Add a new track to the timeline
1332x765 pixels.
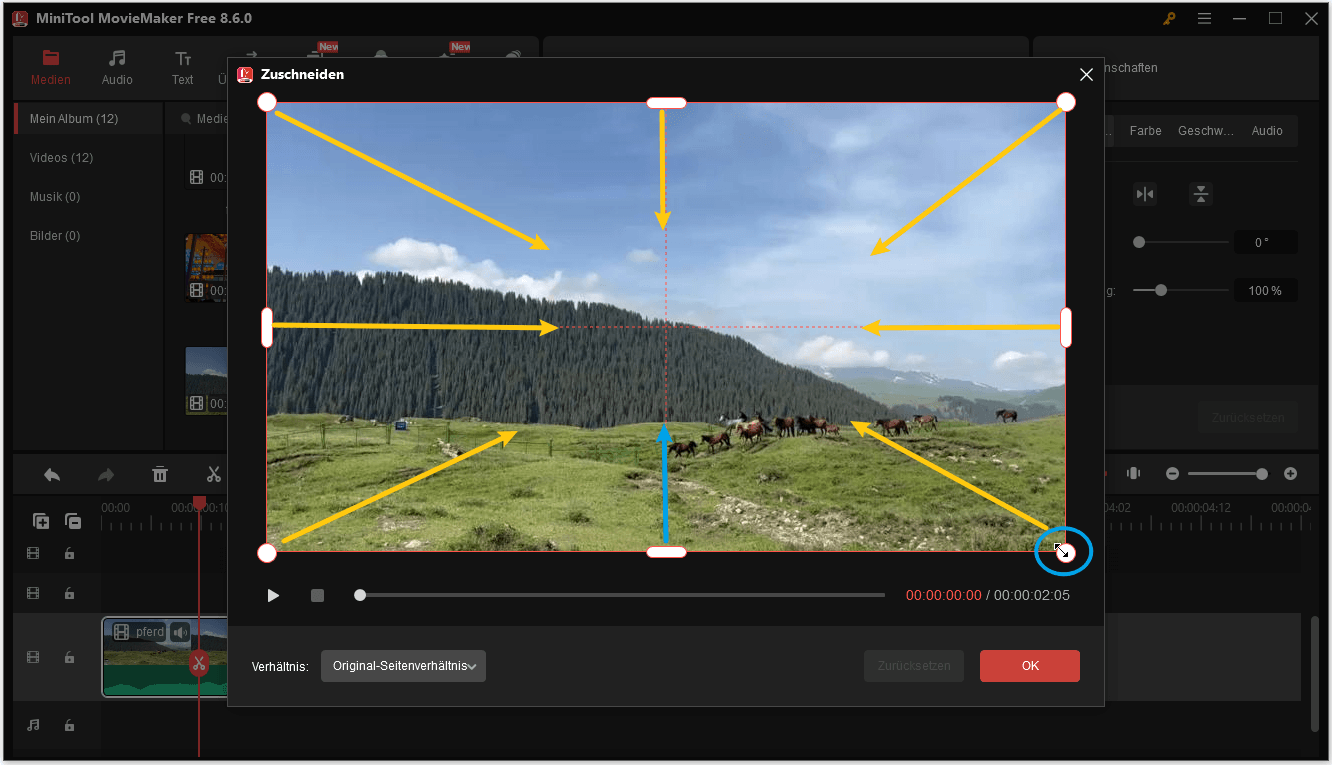point(40,520)
